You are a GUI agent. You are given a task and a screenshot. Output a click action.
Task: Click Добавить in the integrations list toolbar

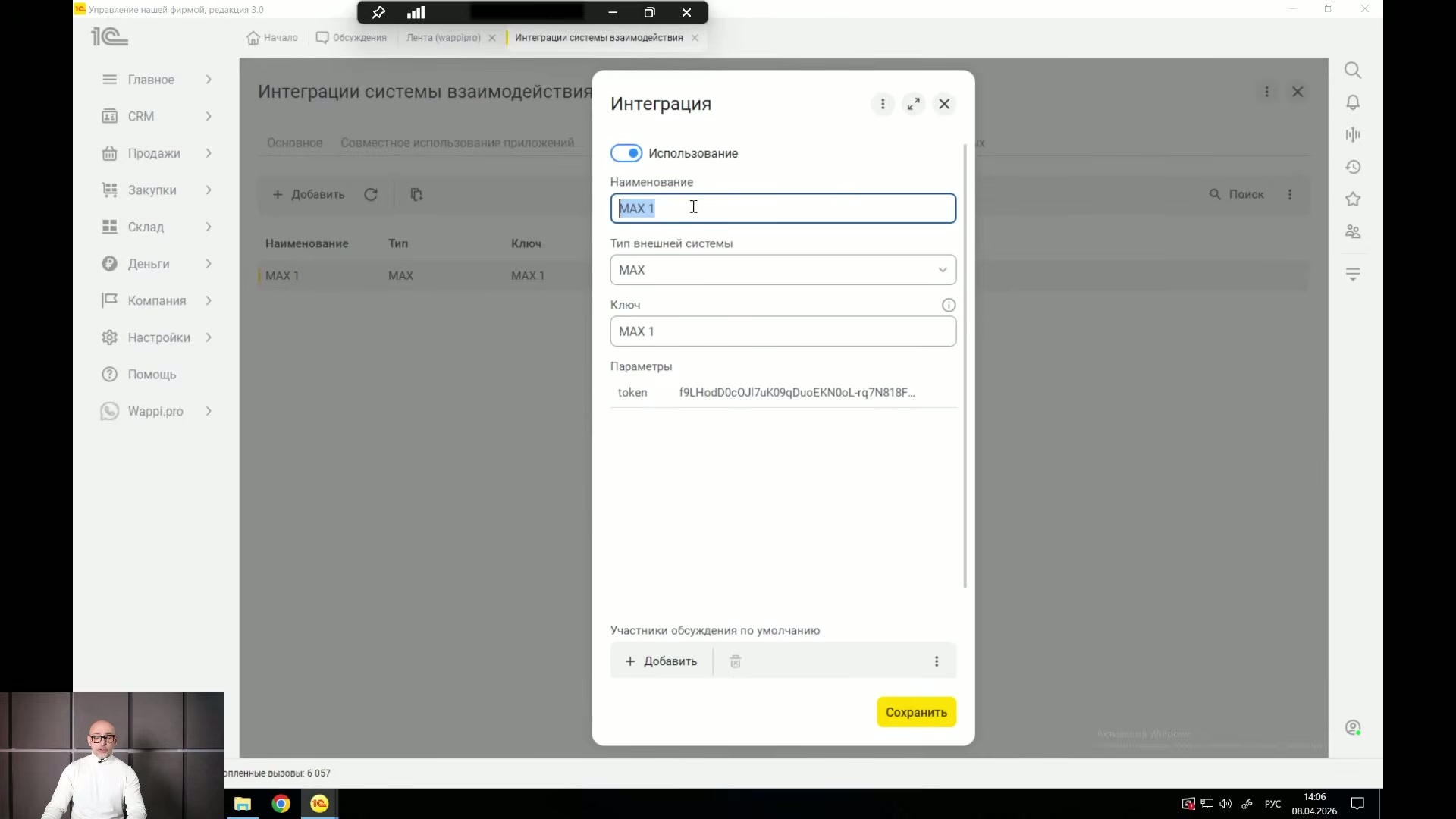[309, 195]
